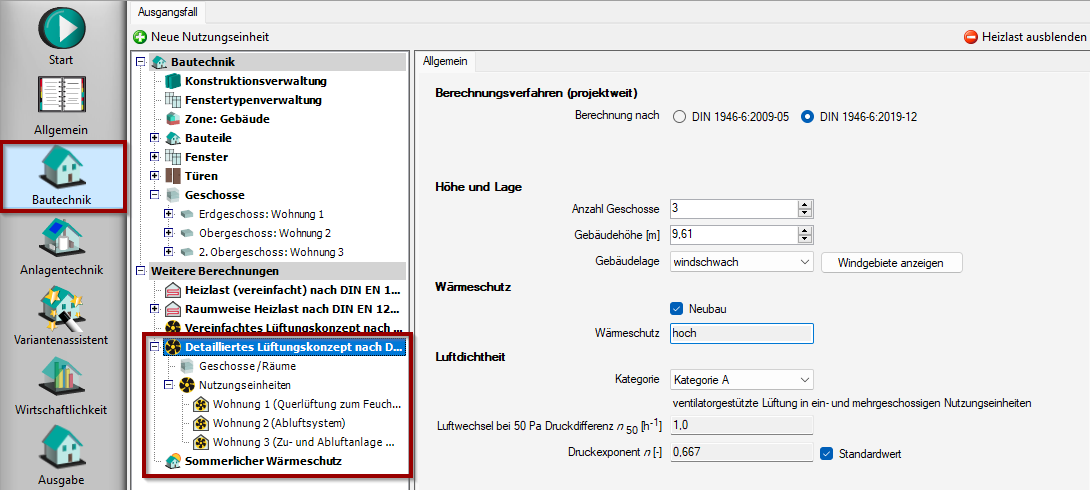Open the Allgemein notebook icon
Viewport: 1090px width, 490px height.
61,97
